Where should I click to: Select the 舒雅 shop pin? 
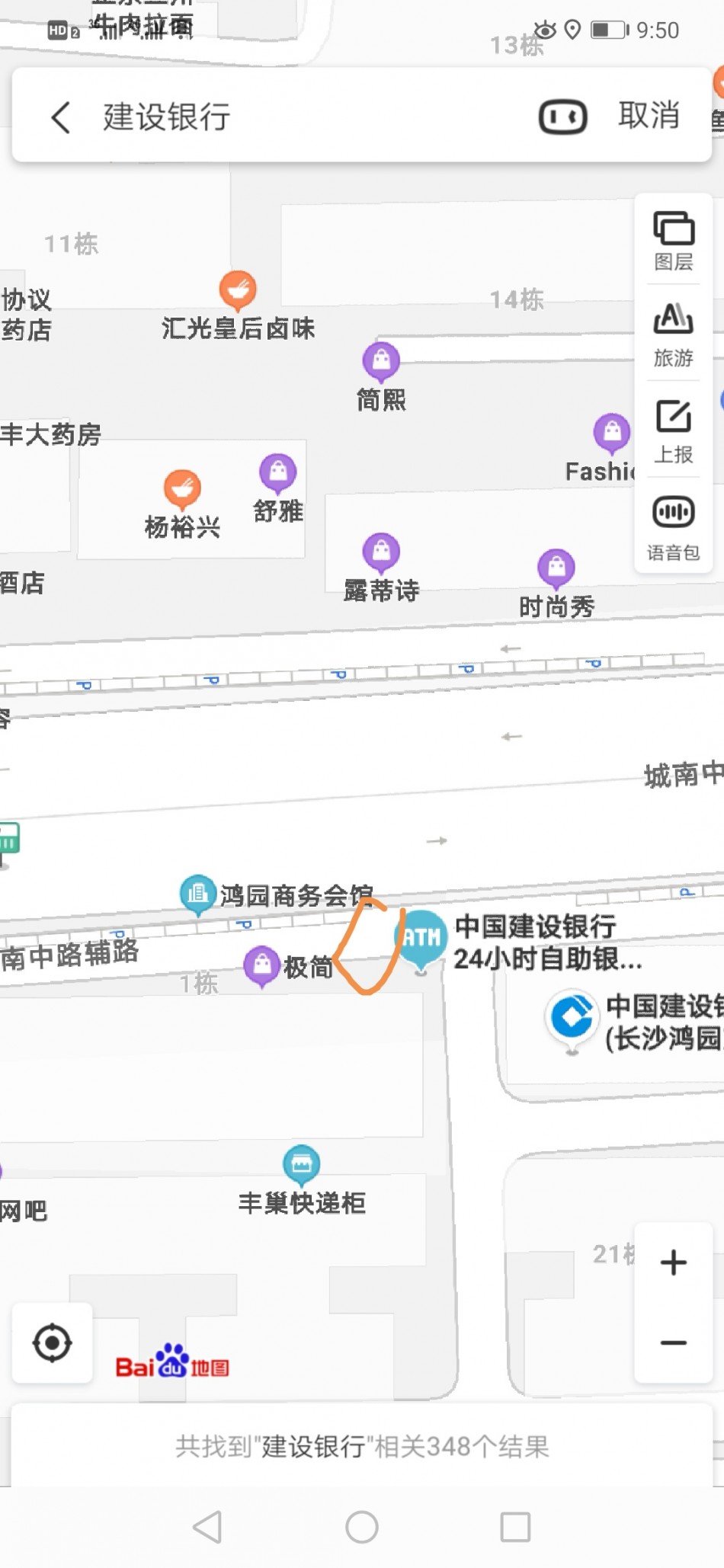pos(278,473)
